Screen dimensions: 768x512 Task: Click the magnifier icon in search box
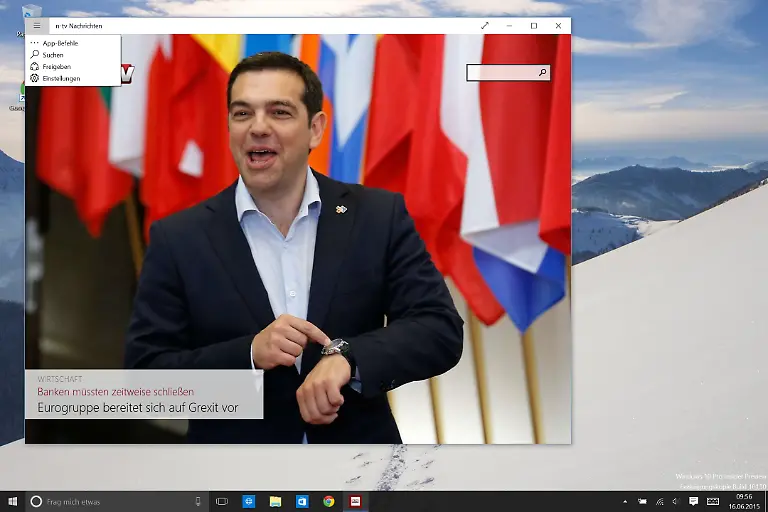point(542,73)
